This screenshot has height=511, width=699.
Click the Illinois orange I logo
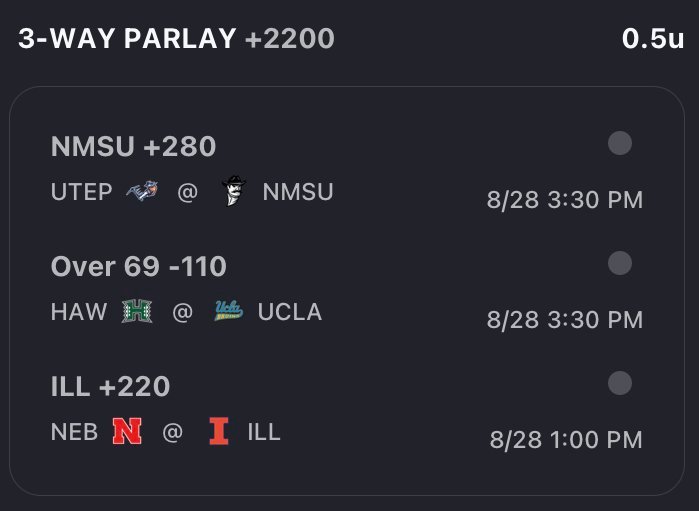tap(219, 431)
